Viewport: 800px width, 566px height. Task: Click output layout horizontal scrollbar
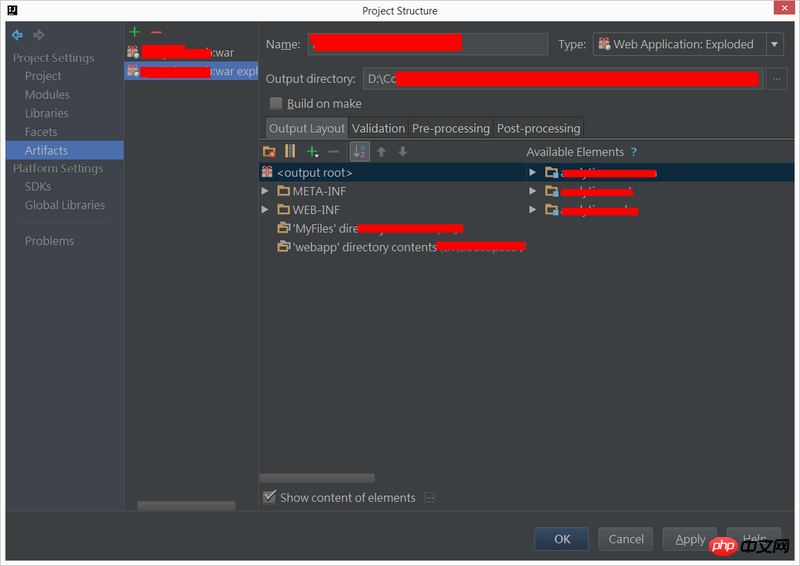(317, 478)
